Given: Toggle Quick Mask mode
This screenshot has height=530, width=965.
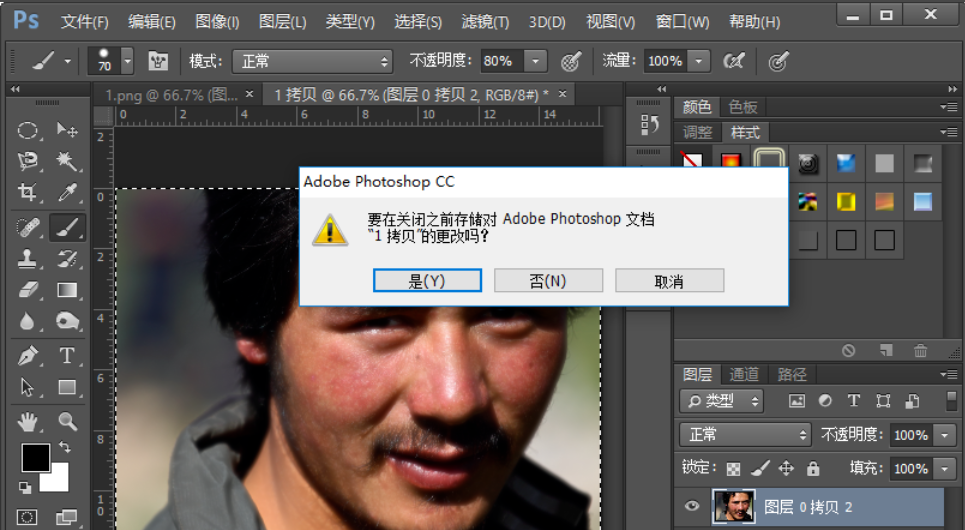Looking at the screenshot, I should (26, 517).
